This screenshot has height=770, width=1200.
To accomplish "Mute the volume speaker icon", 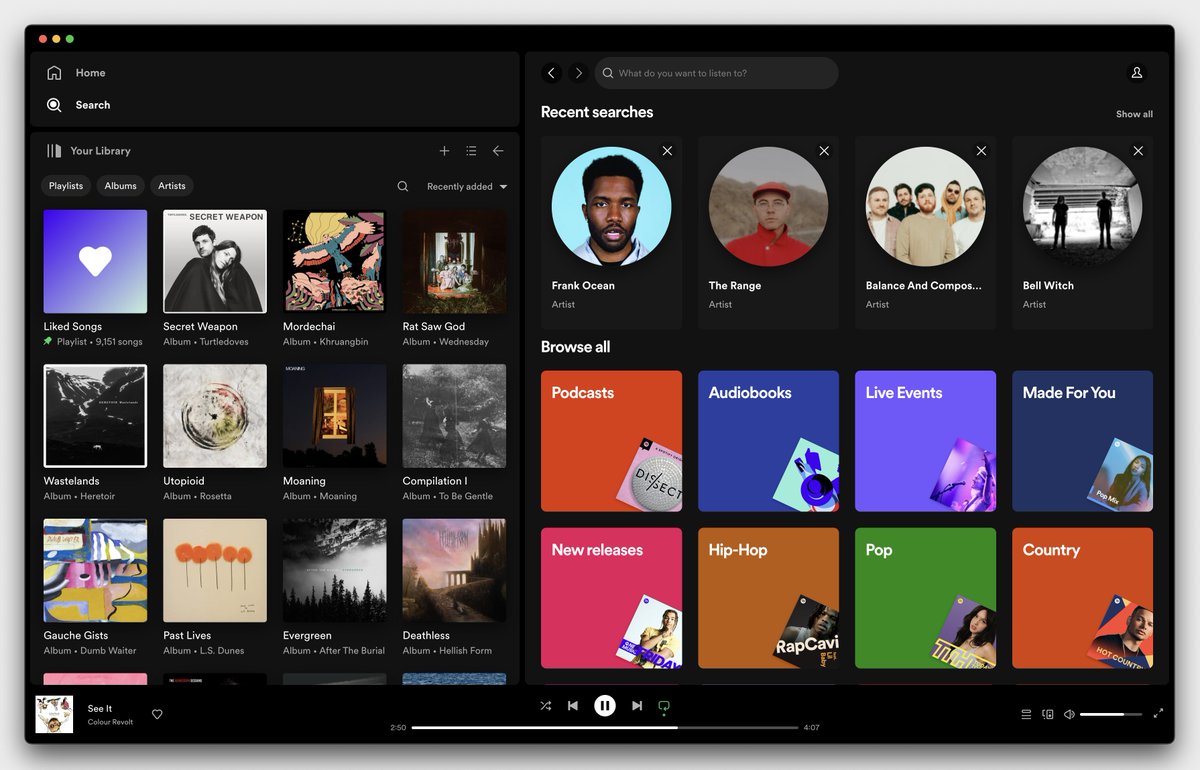I will pos(1069,714).
